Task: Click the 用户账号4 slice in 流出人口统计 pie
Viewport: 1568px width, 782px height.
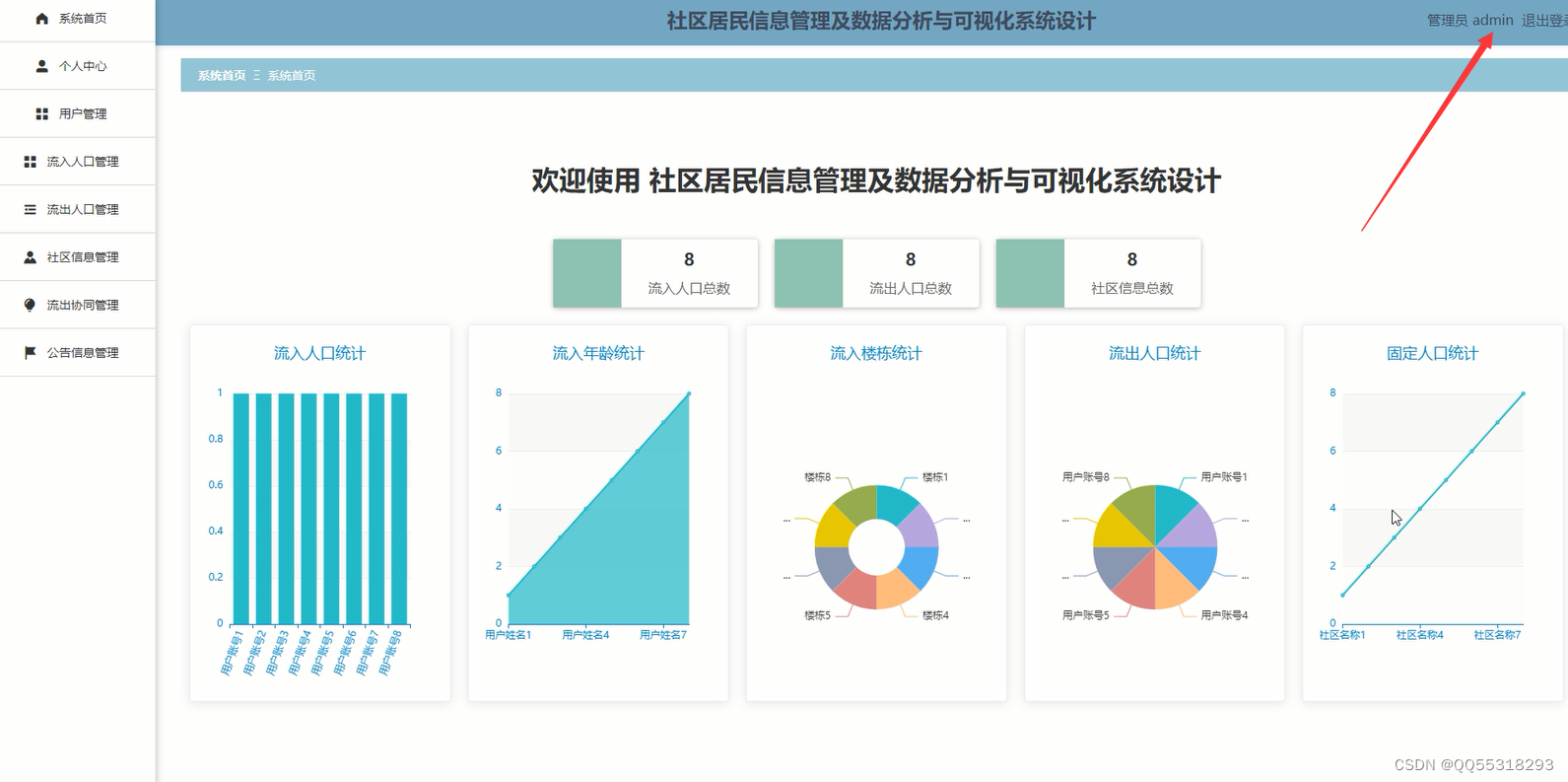Action: coord(1173,586)
